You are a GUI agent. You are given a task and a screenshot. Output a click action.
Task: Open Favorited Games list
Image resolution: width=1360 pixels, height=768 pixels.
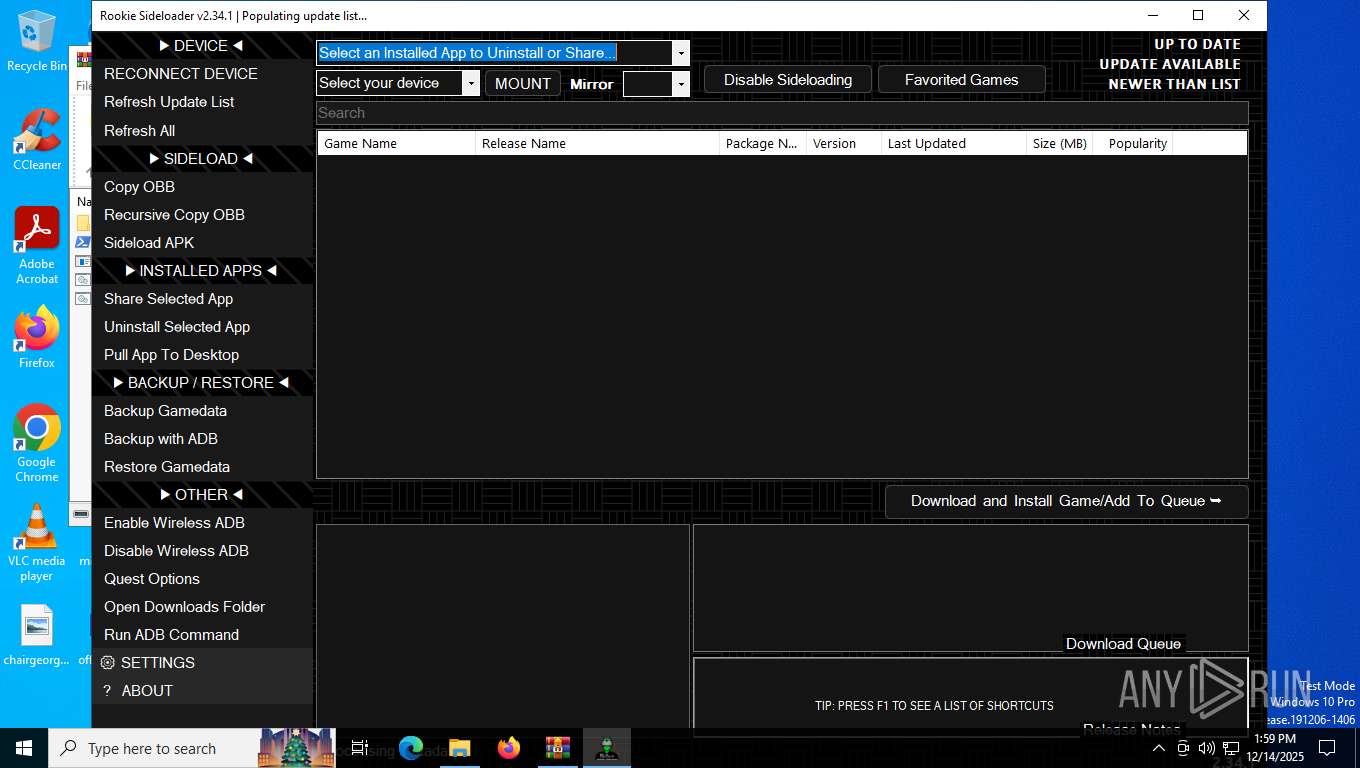[962, 80]
